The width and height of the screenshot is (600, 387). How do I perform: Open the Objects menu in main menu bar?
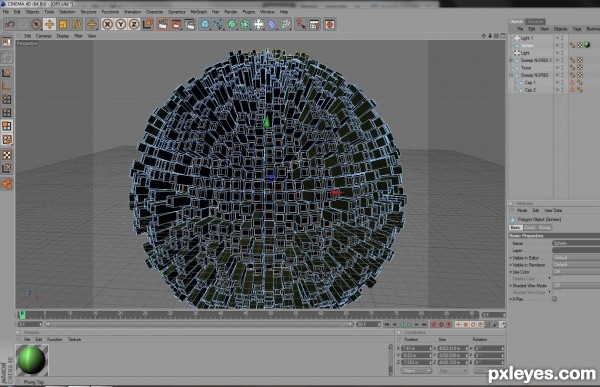tap(32, 12)
